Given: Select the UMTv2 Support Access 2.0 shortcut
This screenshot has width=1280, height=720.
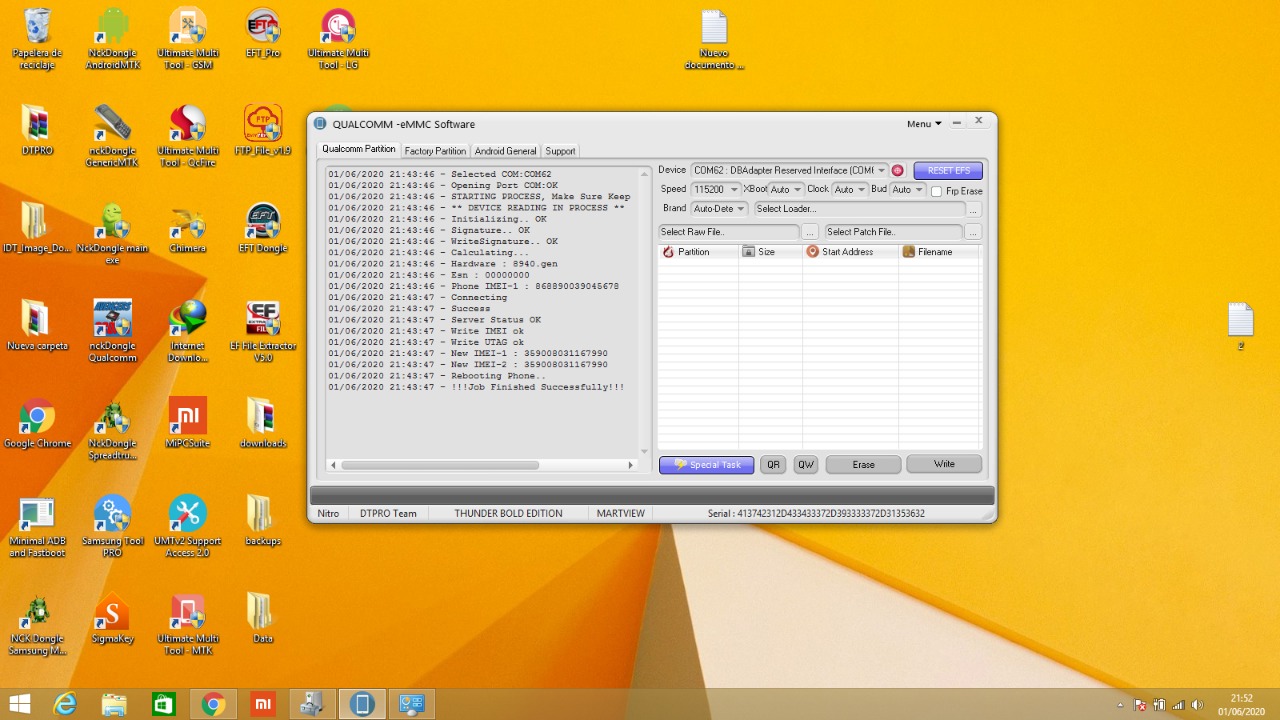Looking at the screenshot, I should [x=188, y=527].
